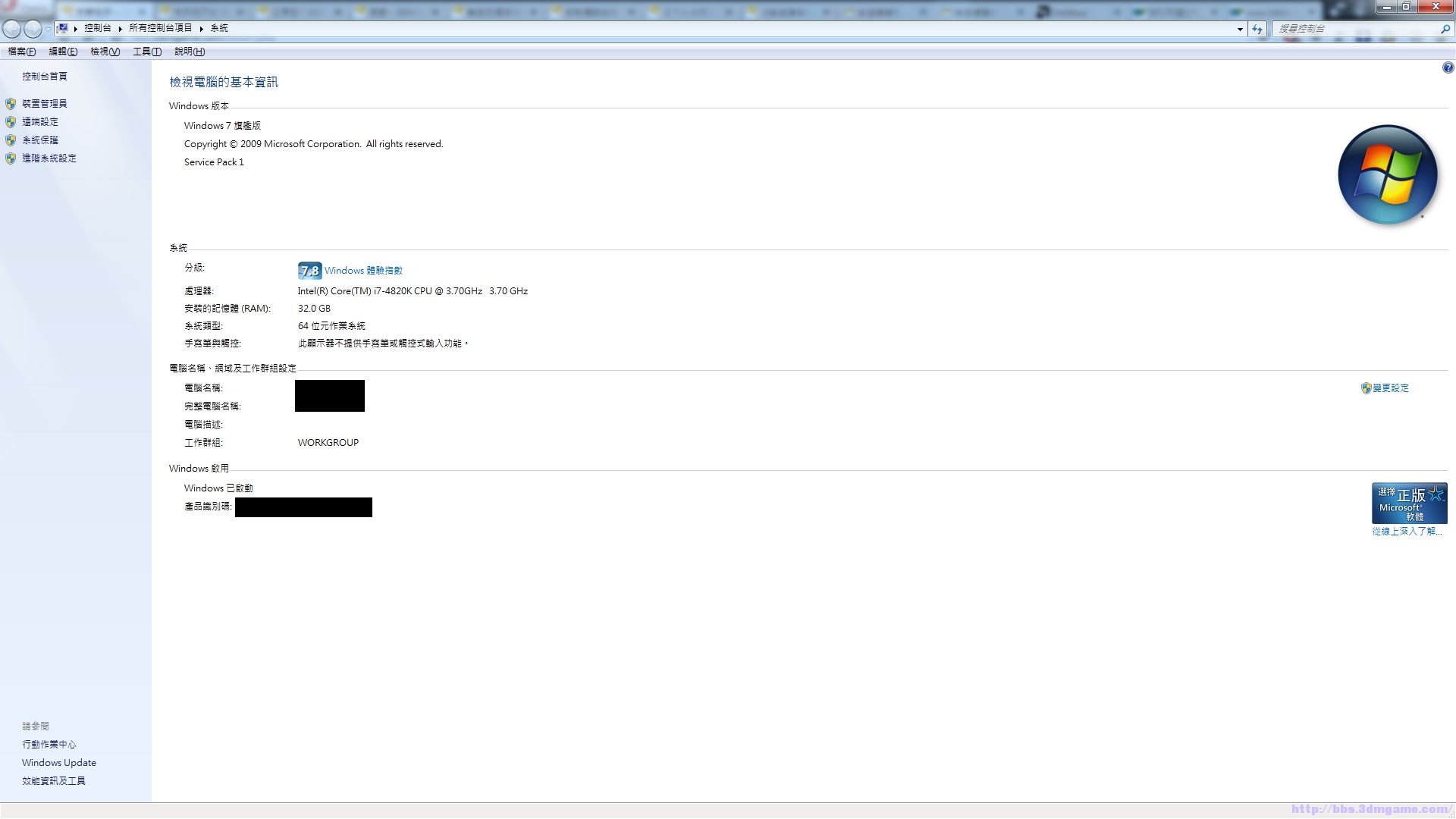Open the 檔案(F) menu
The width and height of the screenshot is (1456, 819).
point(21,52)
